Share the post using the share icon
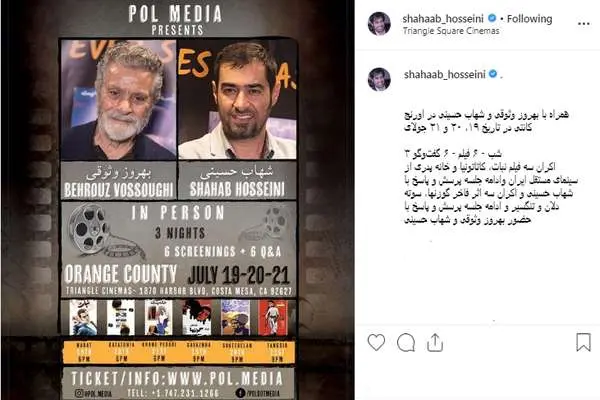The image size is (600, 400). (435, 342)
